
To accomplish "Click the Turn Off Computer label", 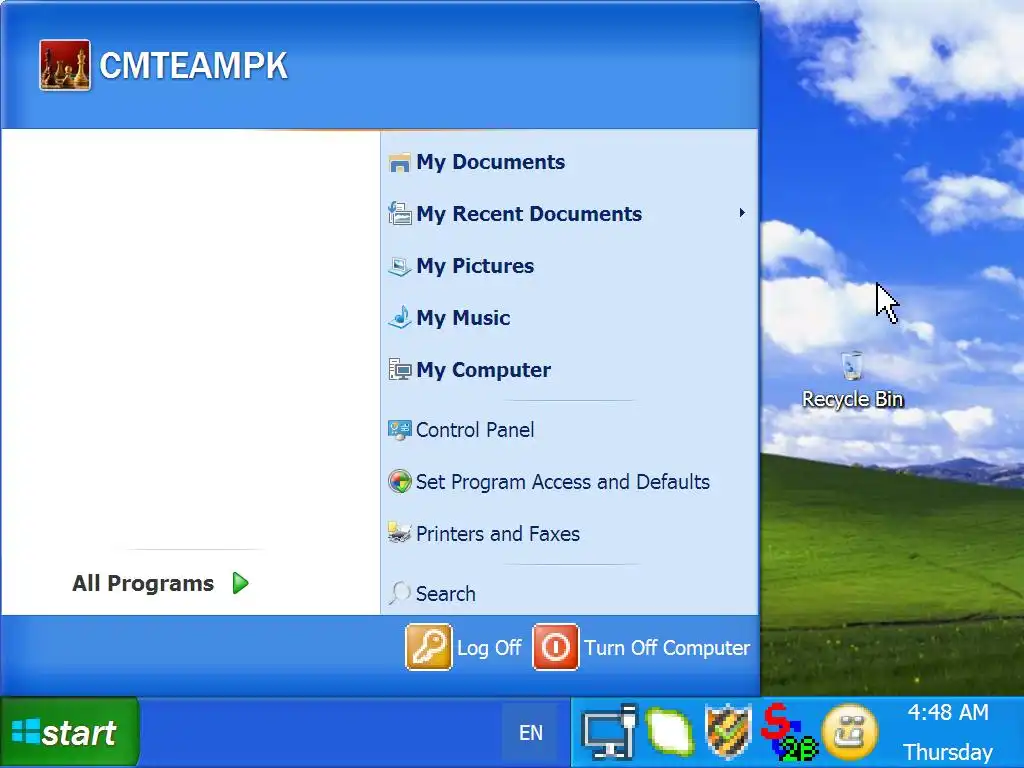I will [667, 648].
